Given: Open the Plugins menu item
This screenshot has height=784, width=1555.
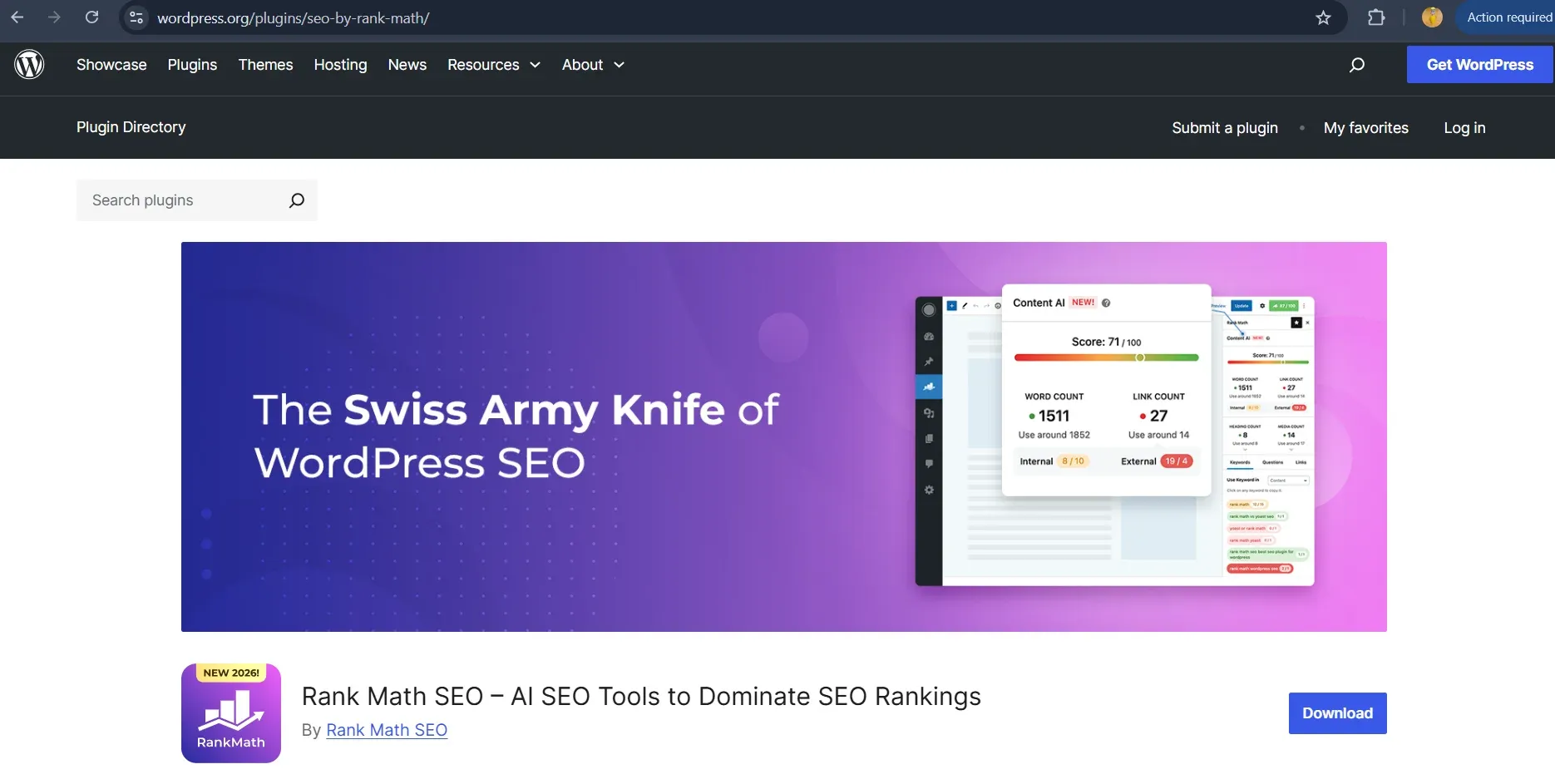Looking at the screenshot, I should point(192,65).
